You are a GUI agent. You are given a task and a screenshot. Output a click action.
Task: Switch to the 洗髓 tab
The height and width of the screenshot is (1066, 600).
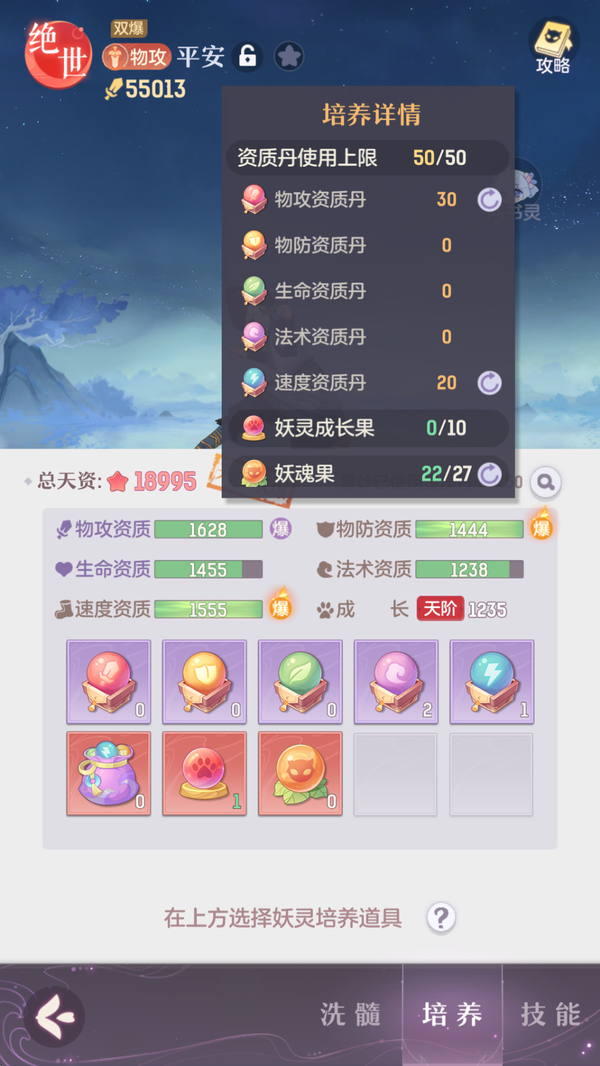click(351, 1014)
